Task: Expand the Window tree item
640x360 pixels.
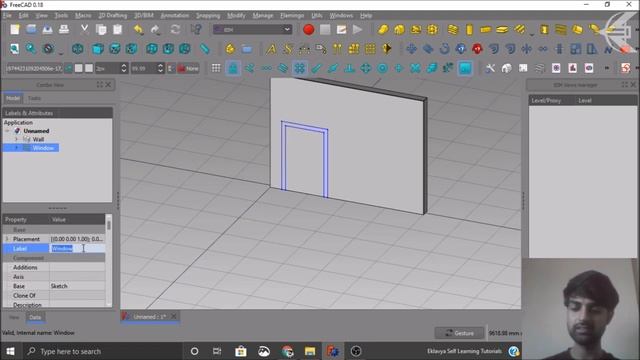Action: (x=16, y=148)
